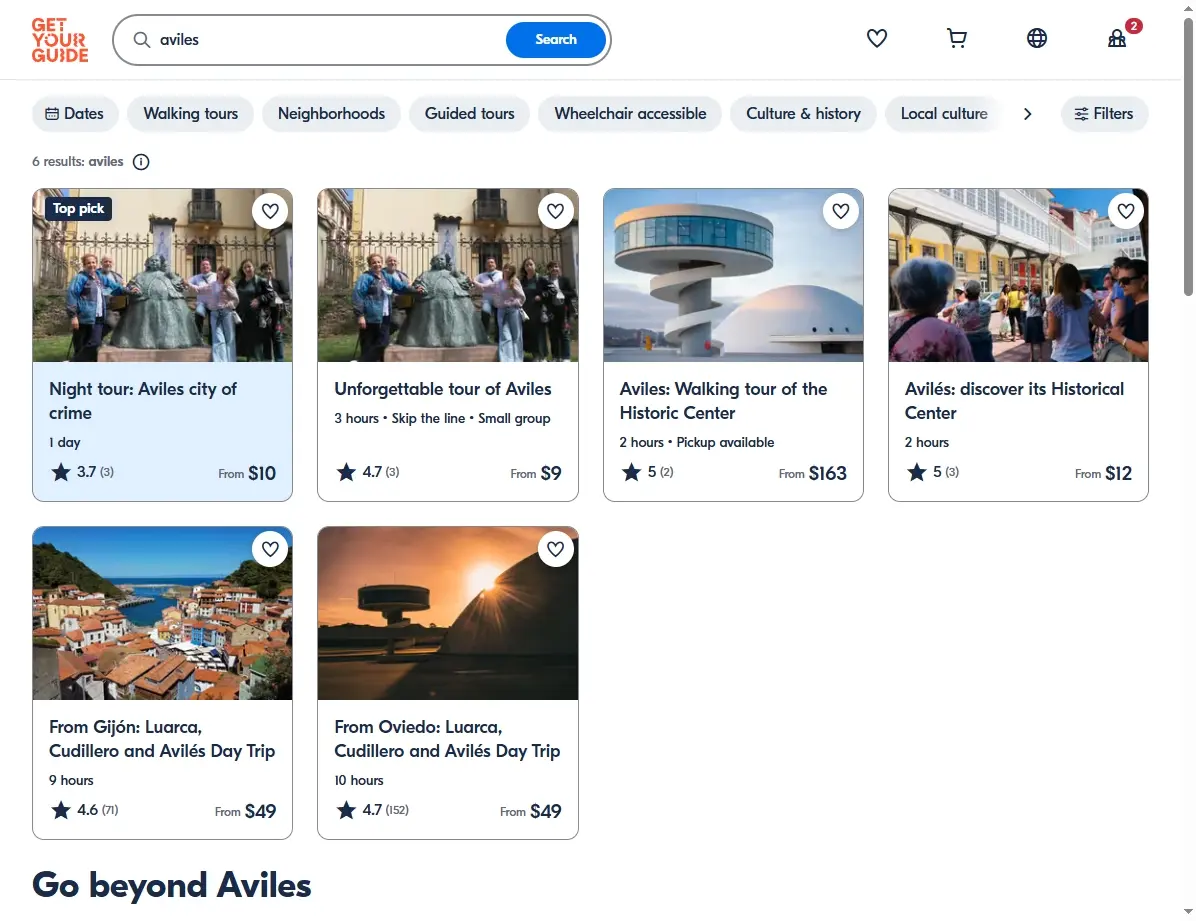
Task: Select Culture & history filter chip
Action: tap(803, 114)
